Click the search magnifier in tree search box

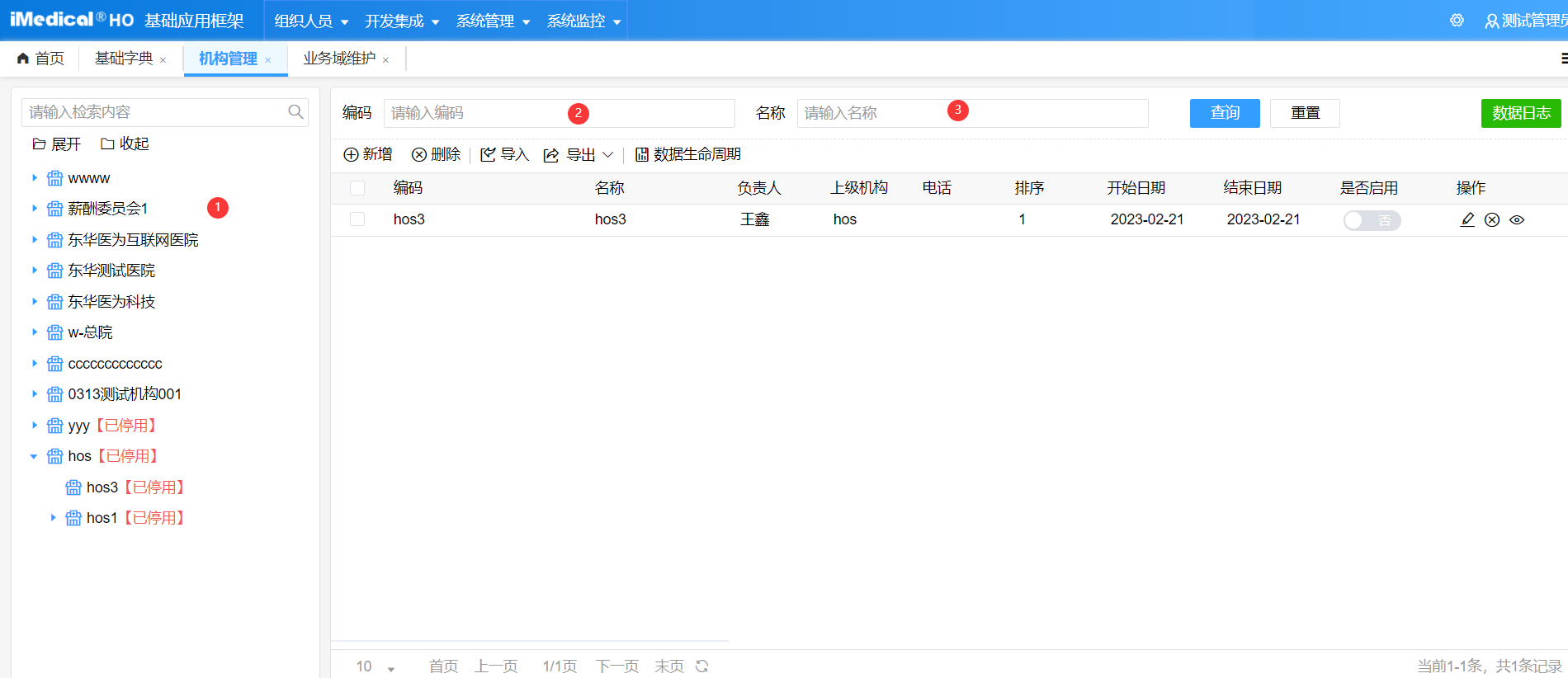(x=295, y=112)
